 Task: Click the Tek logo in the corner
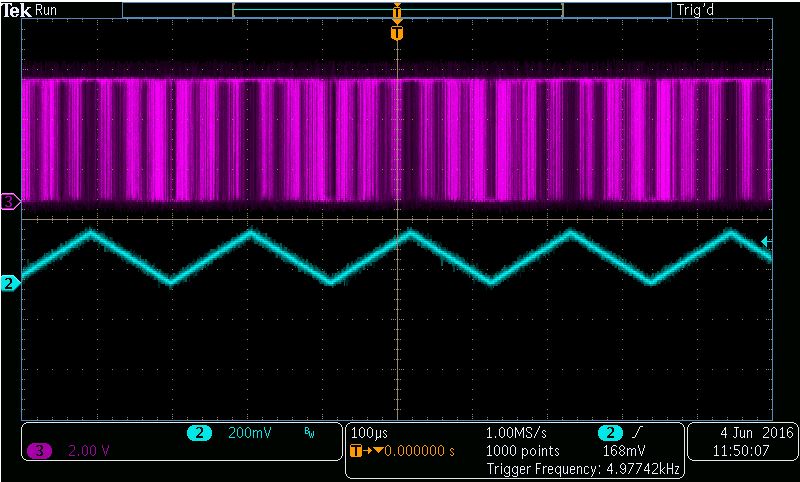coord(17,10)
